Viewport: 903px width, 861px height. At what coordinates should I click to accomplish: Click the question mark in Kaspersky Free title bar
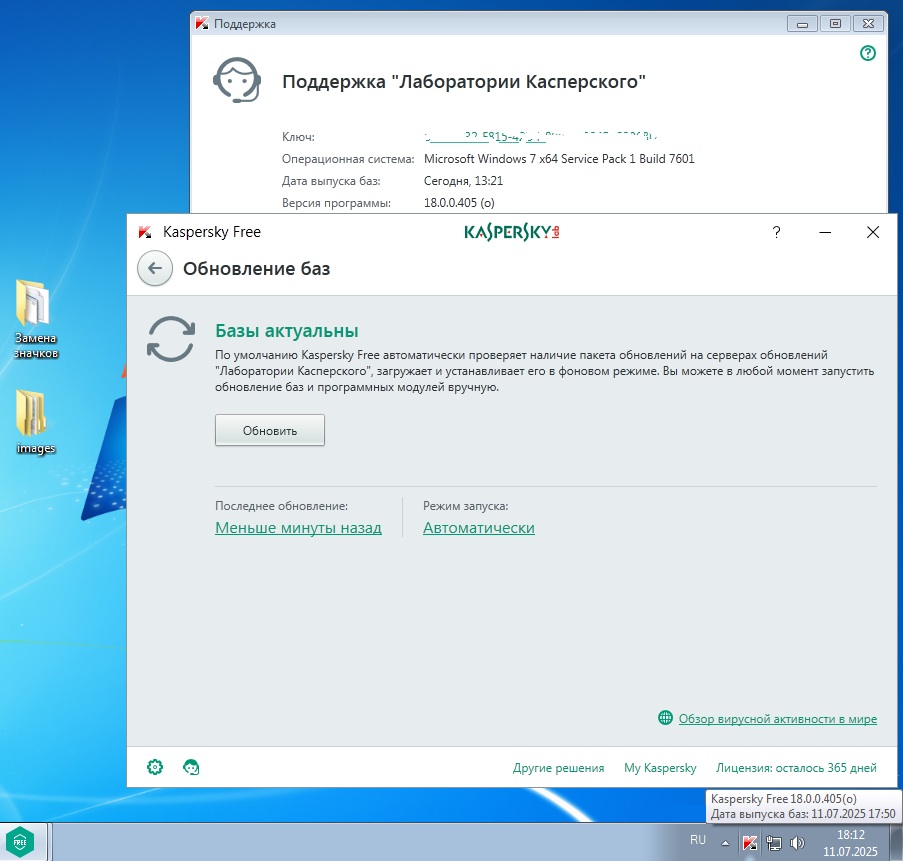776,232
